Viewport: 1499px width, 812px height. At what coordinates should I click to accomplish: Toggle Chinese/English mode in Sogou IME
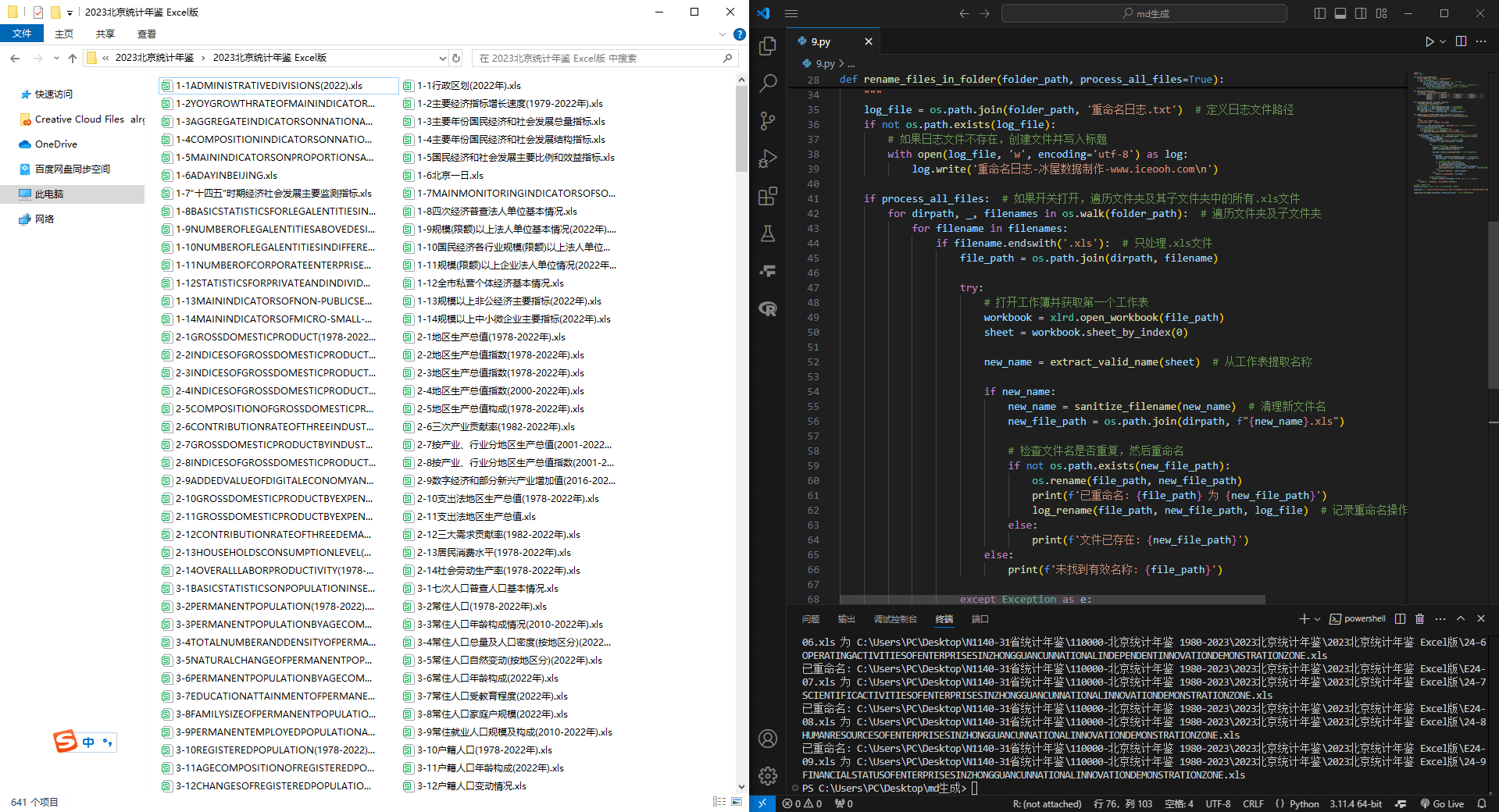[x=88, y=742]
